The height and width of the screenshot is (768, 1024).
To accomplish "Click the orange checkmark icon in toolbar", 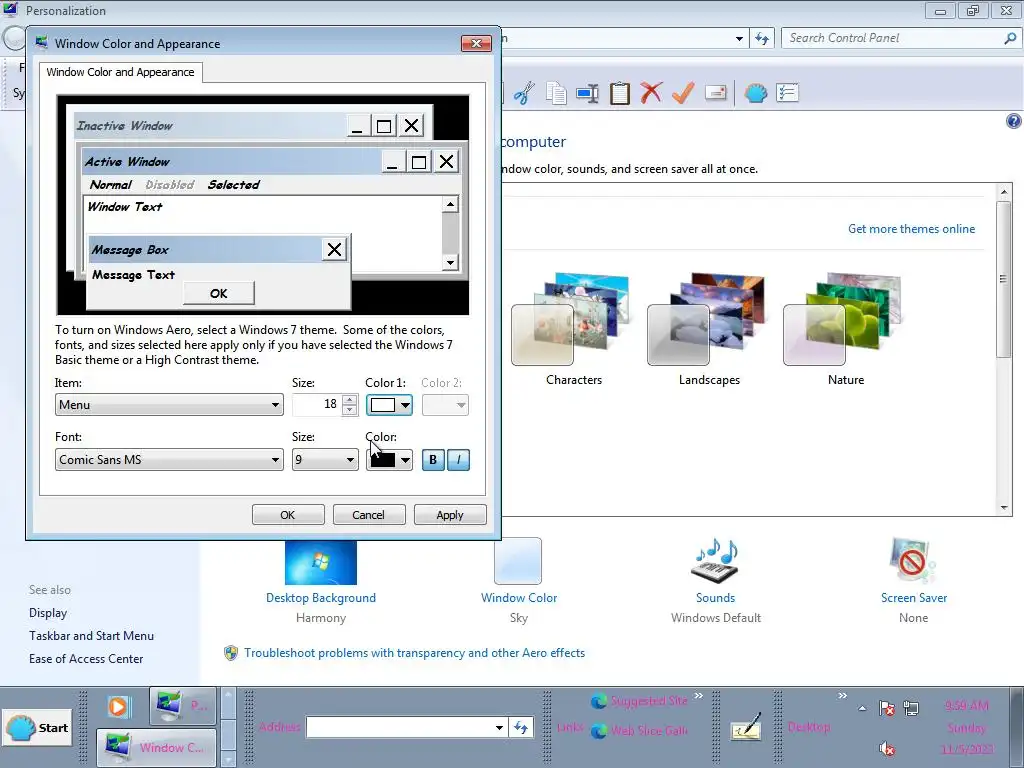I will [x=683, y=93].
